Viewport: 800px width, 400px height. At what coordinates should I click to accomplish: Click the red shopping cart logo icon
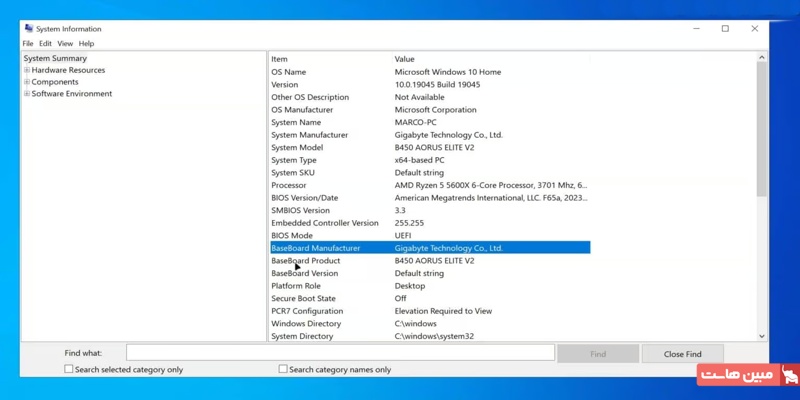(790, 375)
